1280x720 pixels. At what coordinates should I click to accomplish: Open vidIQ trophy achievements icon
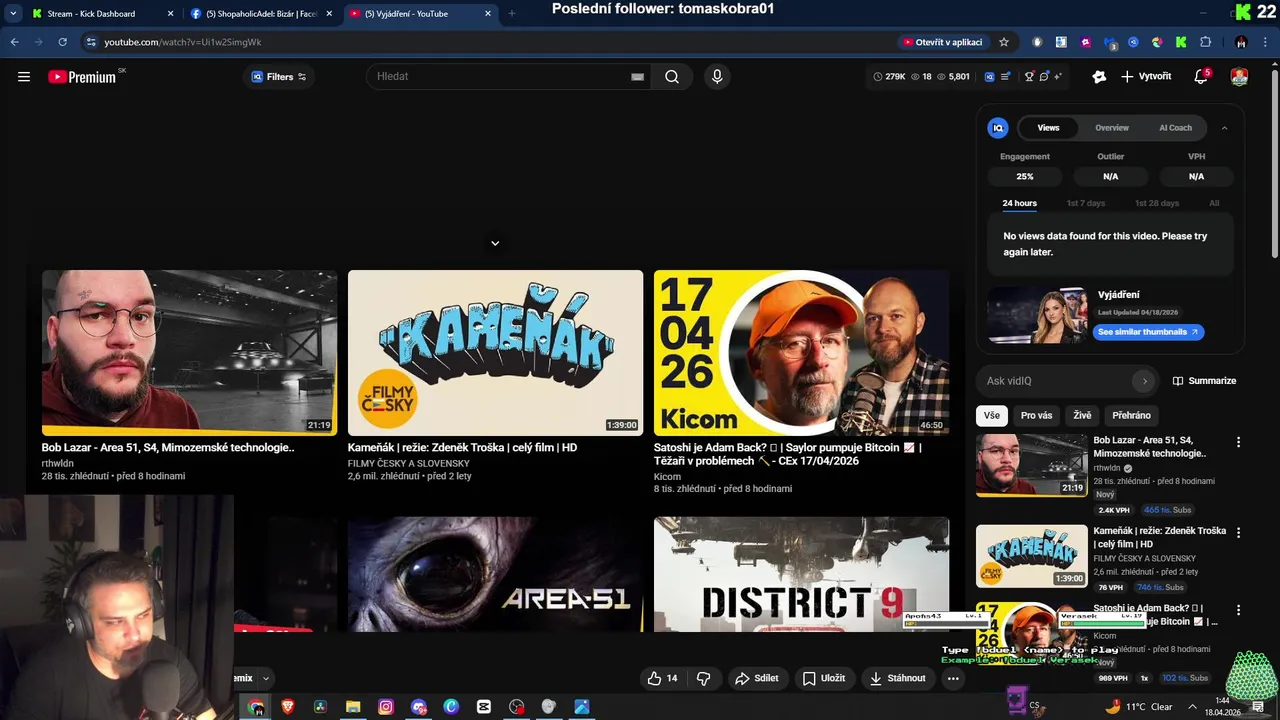click(x=1028, y=76)
